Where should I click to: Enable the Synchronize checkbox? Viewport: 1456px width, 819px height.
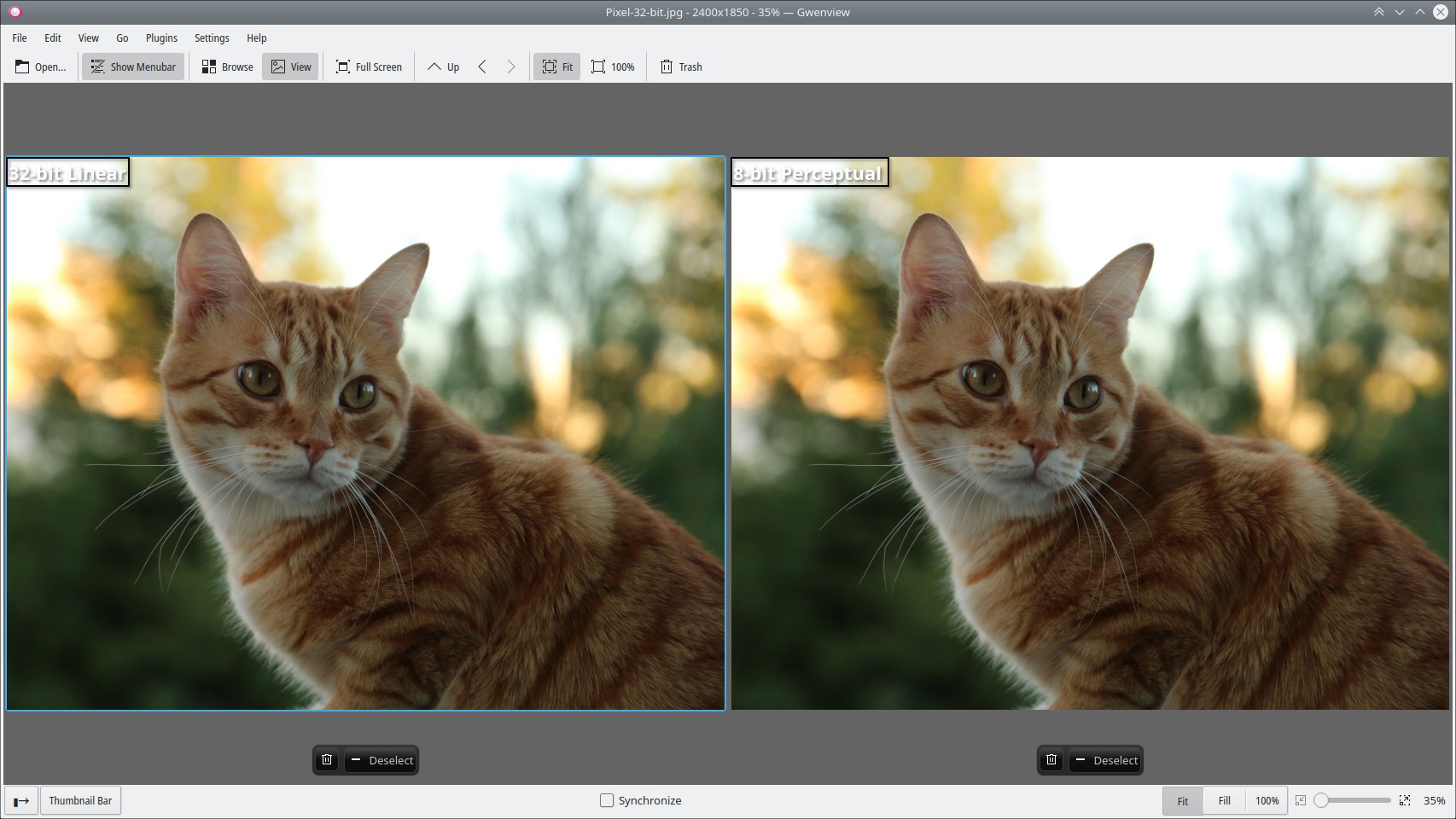pos(607,800)
